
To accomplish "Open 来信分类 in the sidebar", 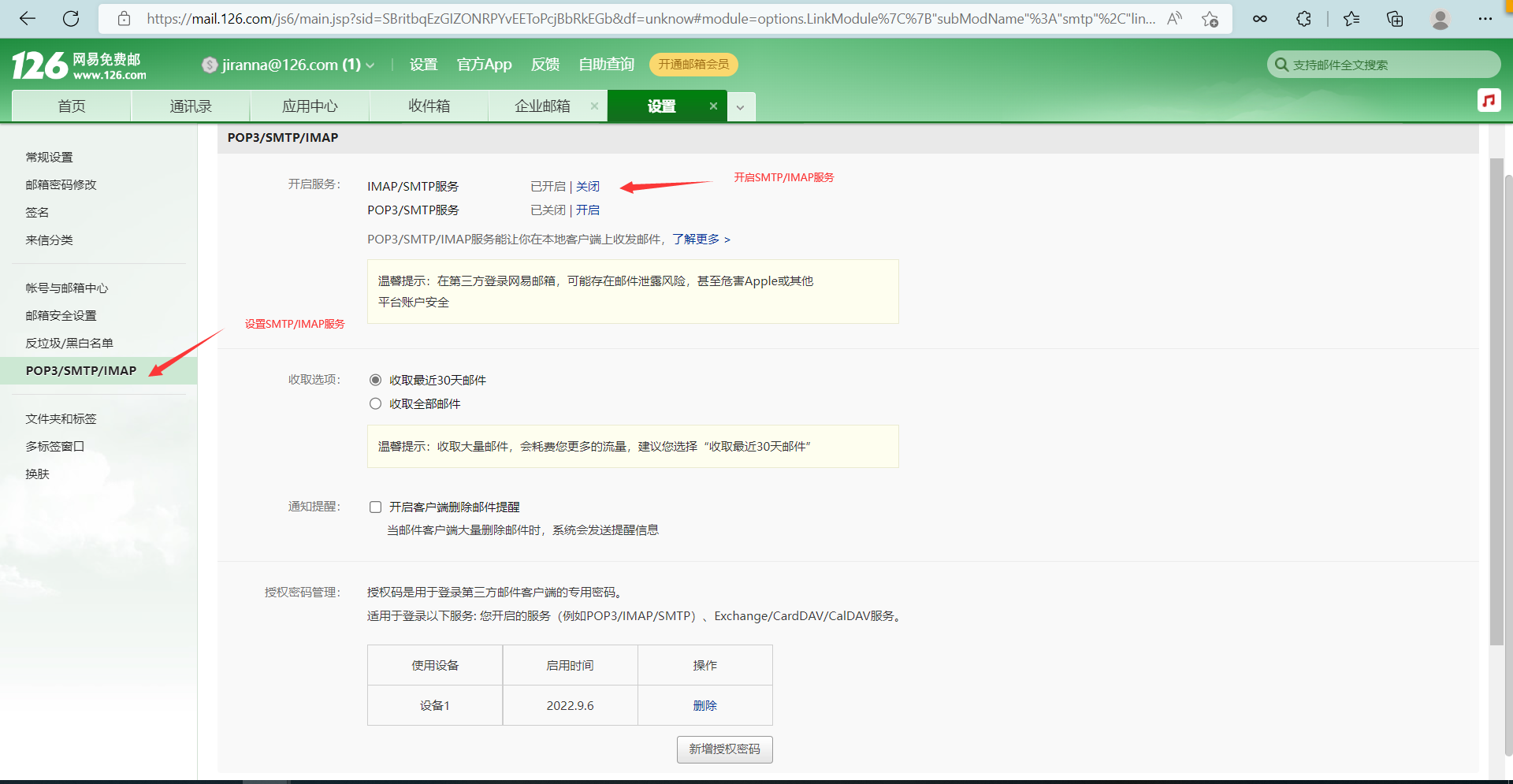I will point(49,240).
